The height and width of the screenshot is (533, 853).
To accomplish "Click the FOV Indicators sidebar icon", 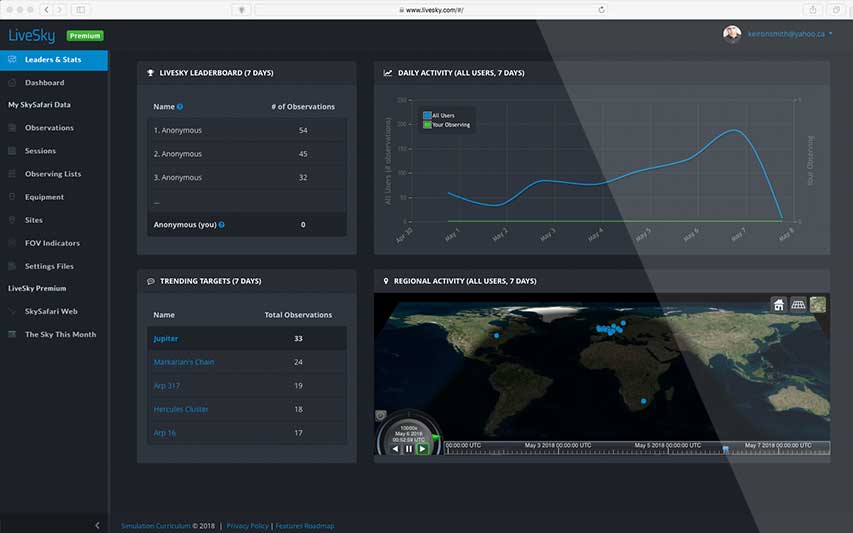I will [12, 243].
